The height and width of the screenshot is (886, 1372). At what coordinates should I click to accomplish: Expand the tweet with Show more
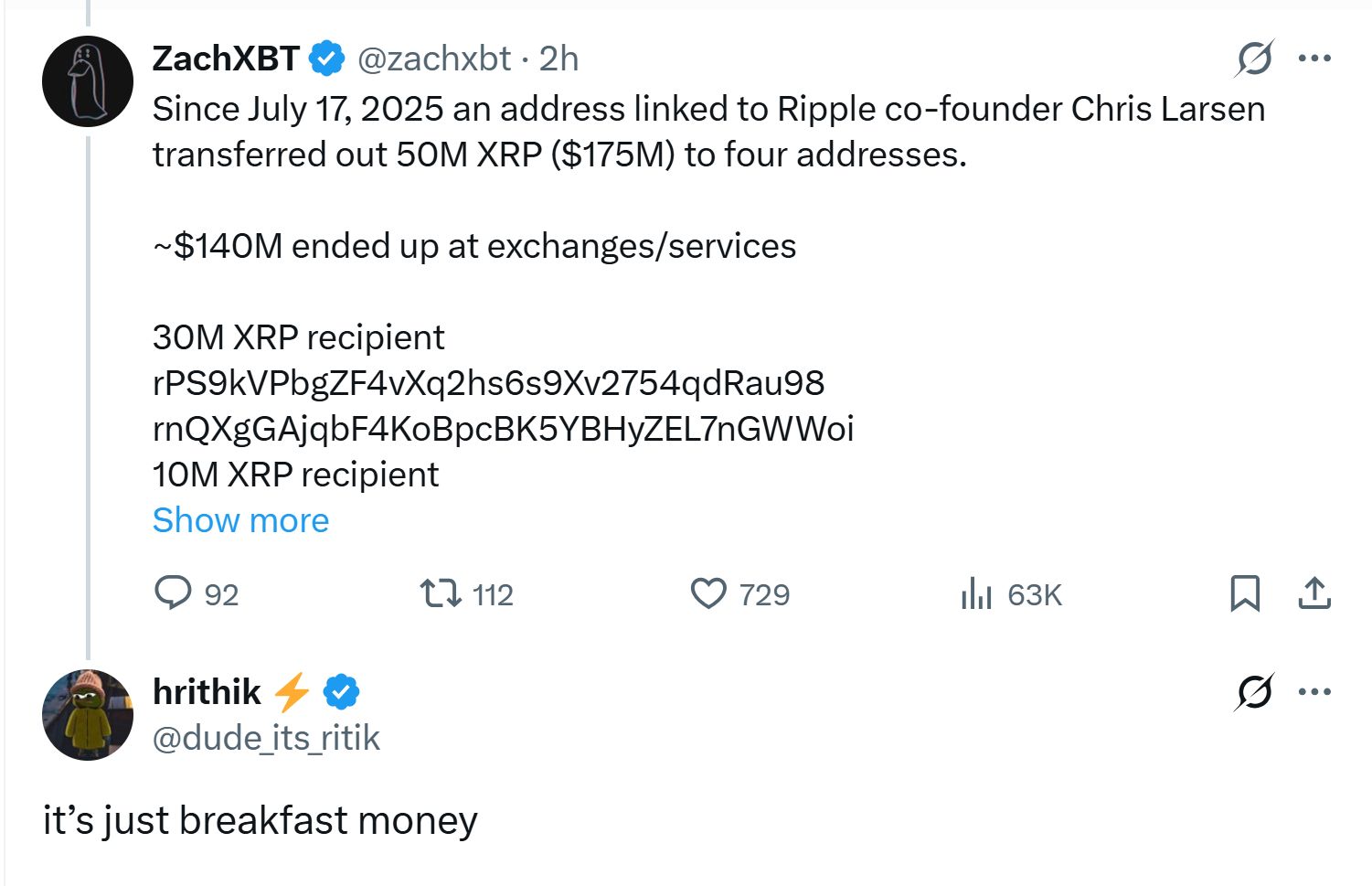click(x=239, y=519)
